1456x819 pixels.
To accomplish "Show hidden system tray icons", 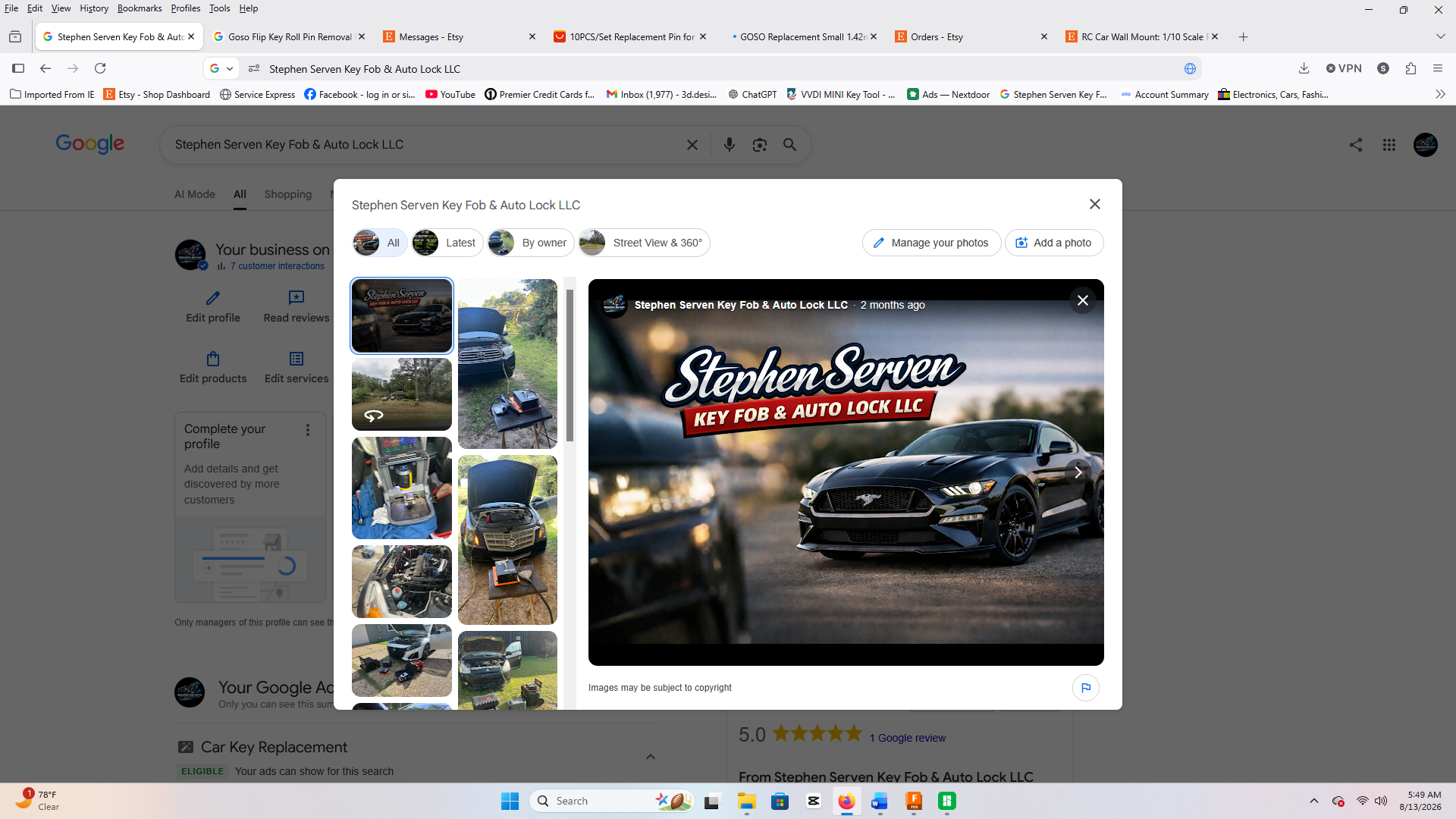I will tap(1314, 801).
